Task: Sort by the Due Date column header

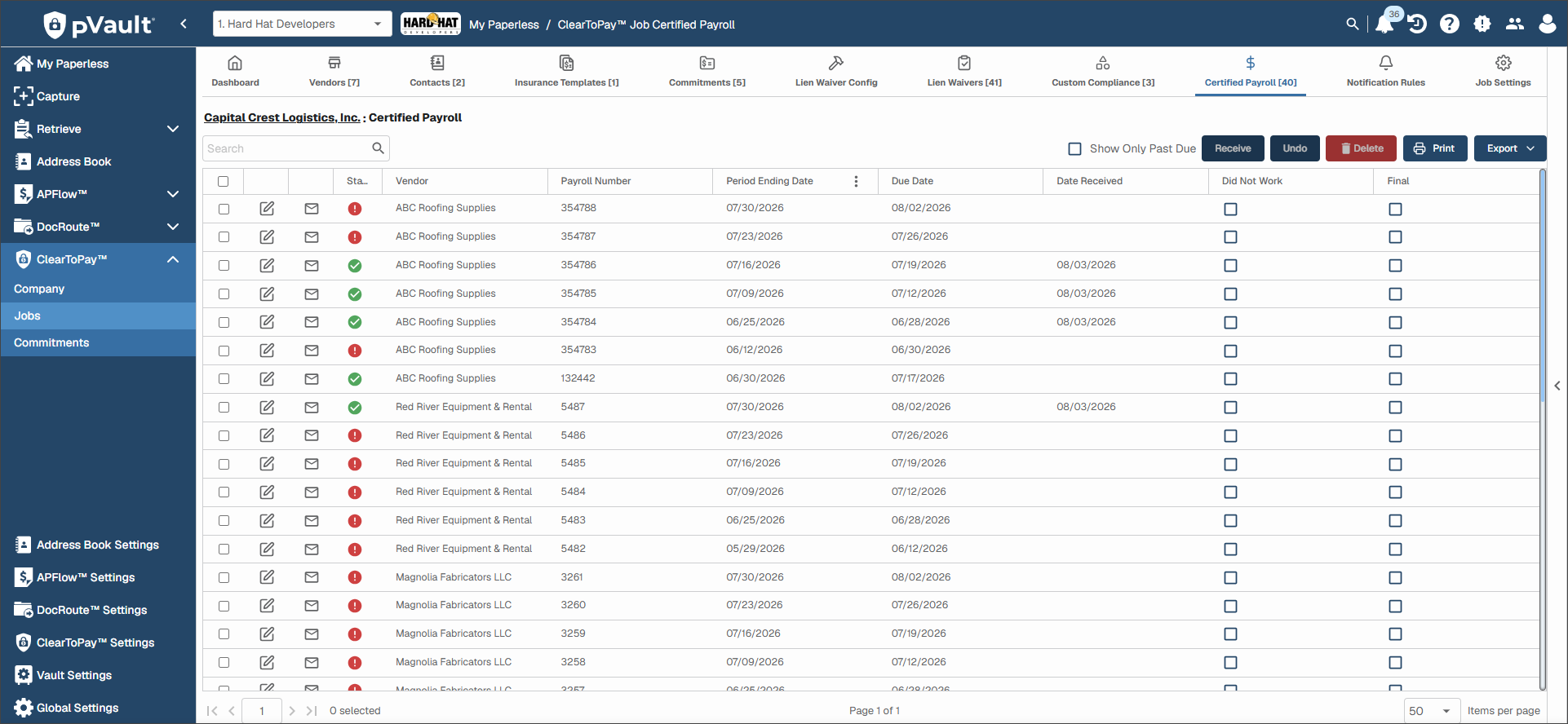Action: point(912,181)
